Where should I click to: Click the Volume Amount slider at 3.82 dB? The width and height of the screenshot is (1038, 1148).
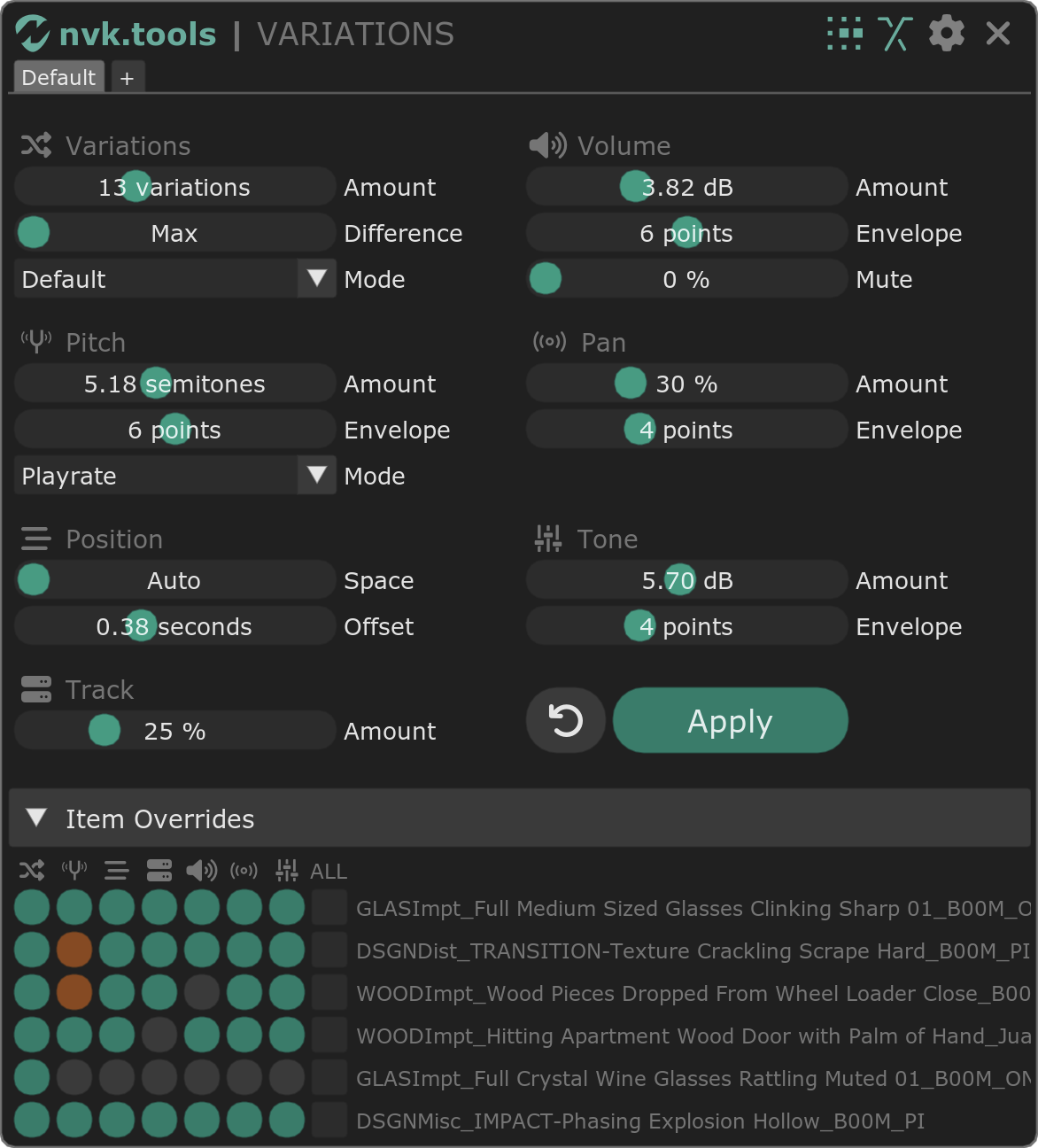tap(686, 187)
